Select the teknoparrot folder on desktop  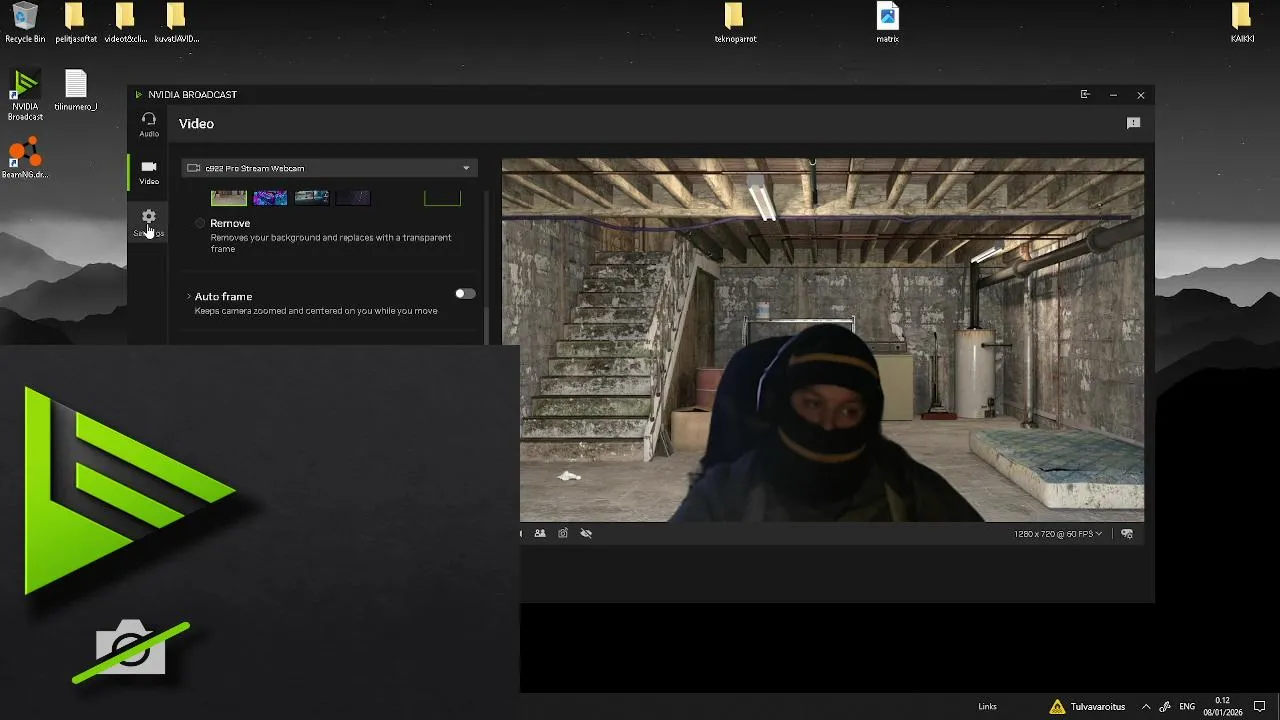click(x=735, y=23)
